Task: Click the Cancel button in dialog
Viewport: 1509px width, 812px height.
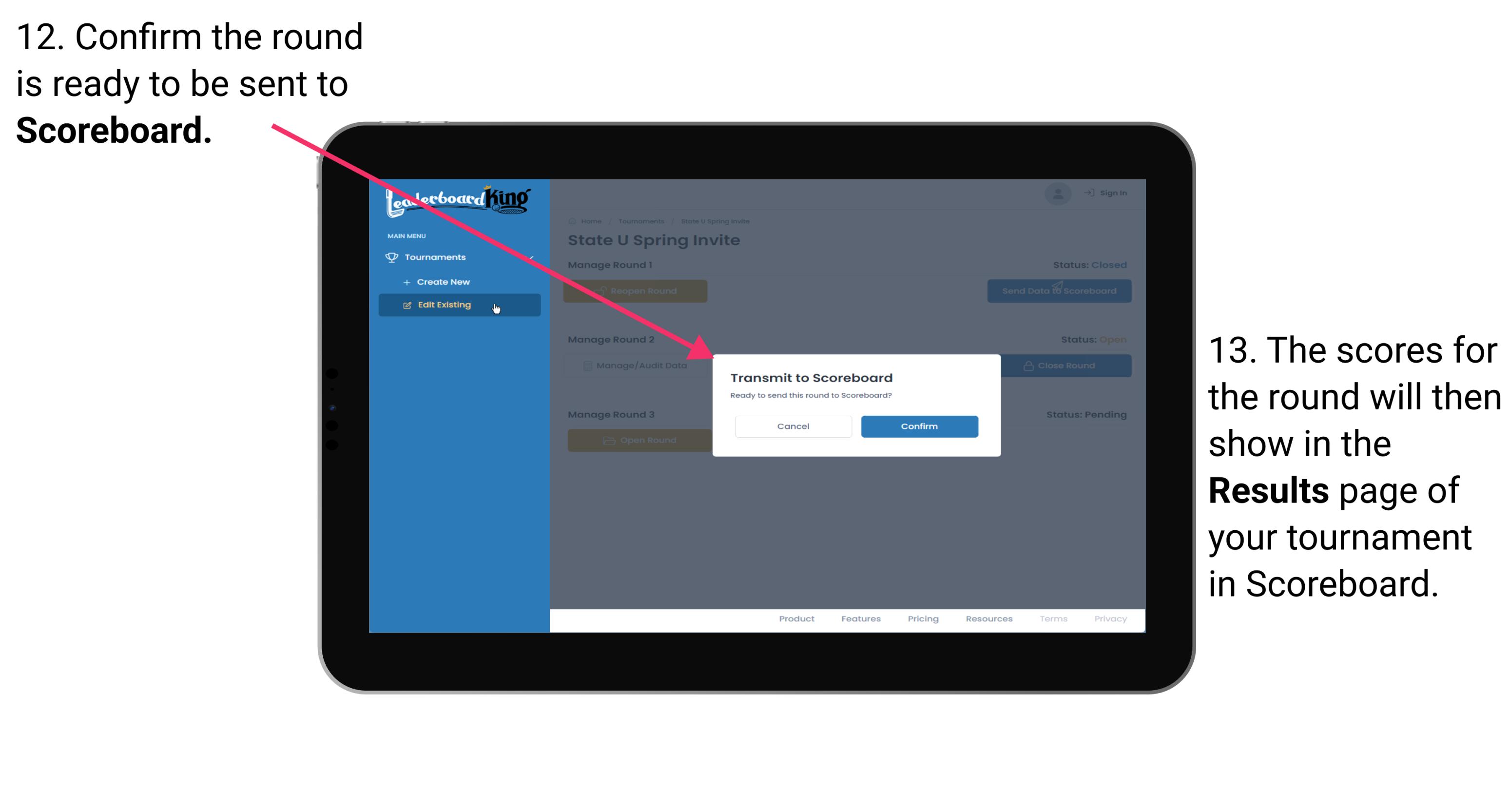Action: coord(793,425)
